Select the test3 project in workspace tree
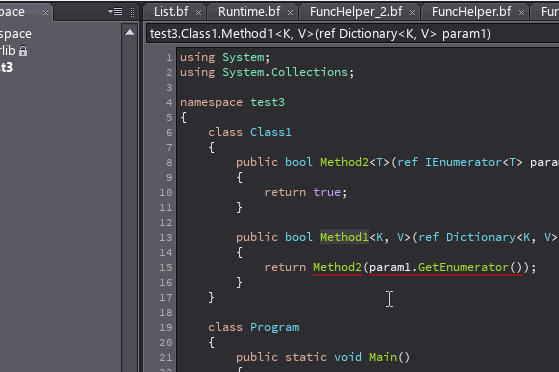The image size is (559, 372). click(6, 67)
